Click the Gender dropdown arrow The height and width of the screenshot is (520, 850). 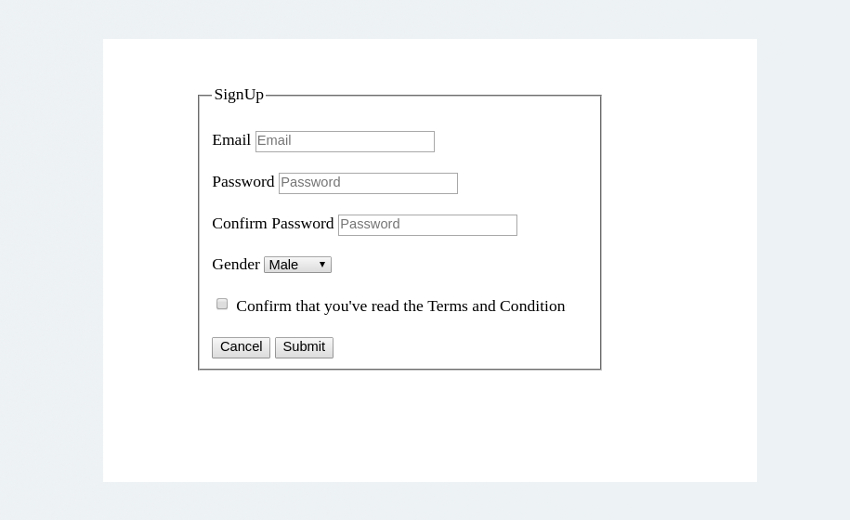click(322, 265)
